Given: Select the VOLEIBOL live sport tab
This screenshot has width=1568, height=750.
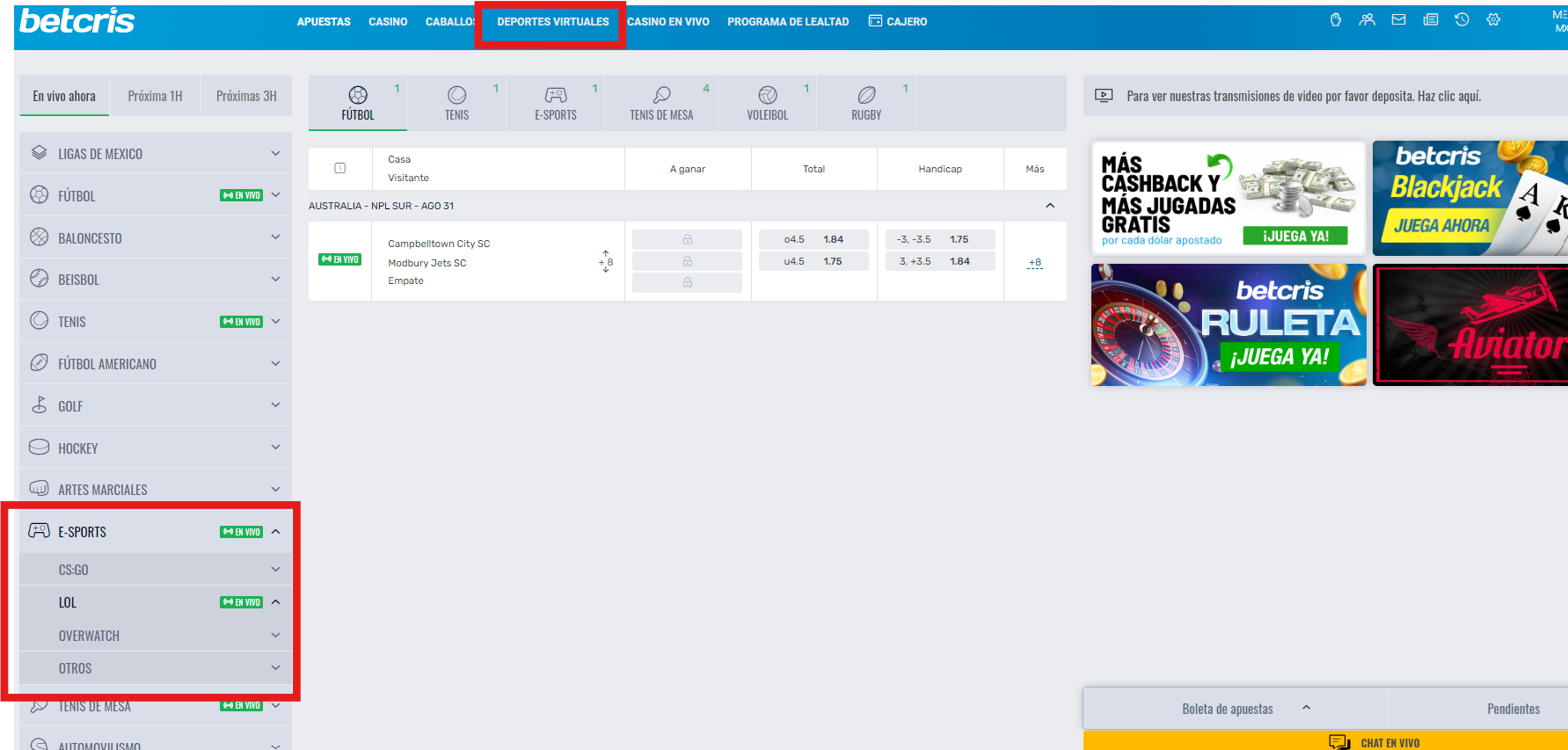Looking at the screenshot, I should point(767,103).
